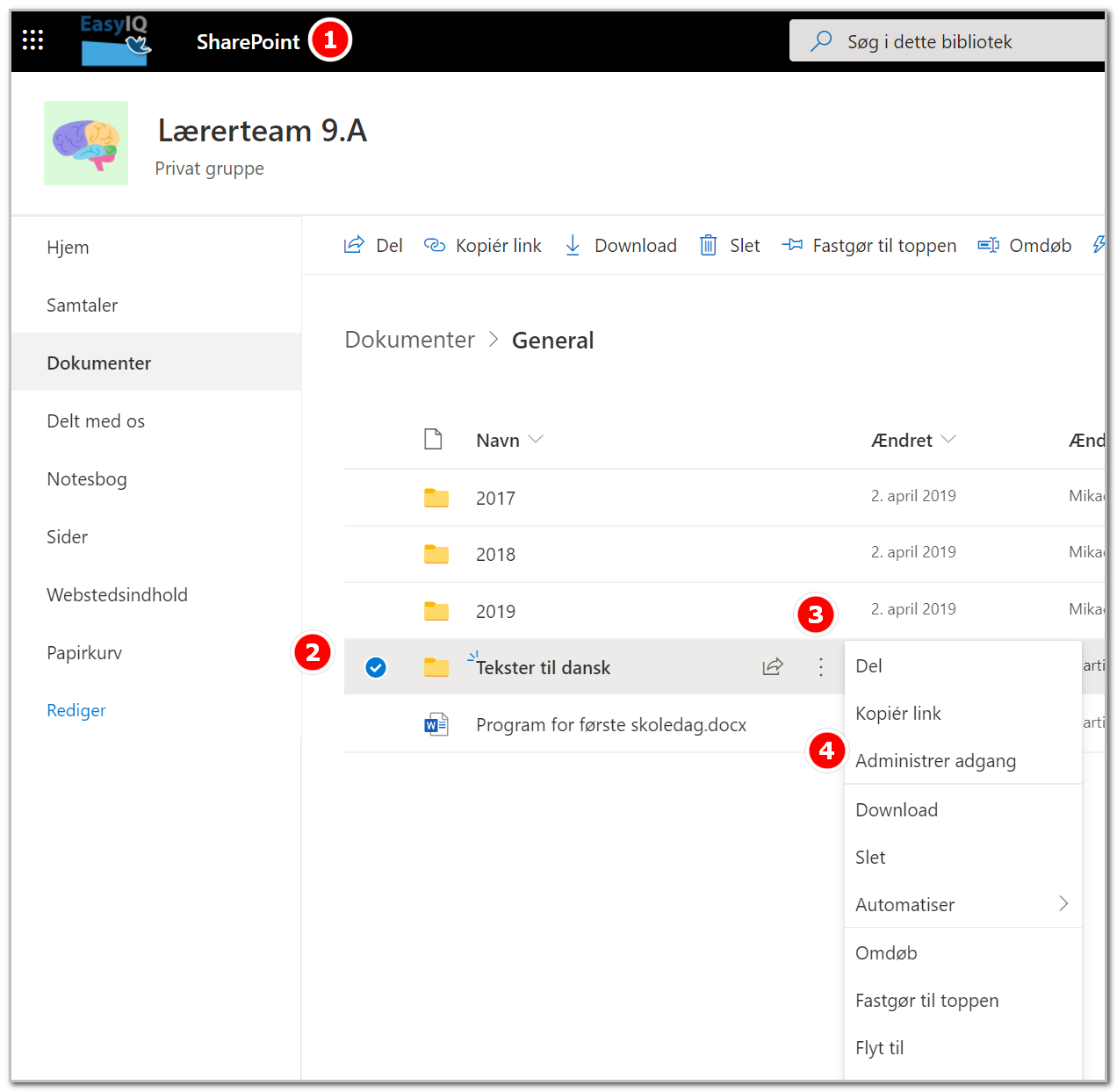Click the General breadcrumb
The image size is (1117, 1092).
click(x=552, y=341)
